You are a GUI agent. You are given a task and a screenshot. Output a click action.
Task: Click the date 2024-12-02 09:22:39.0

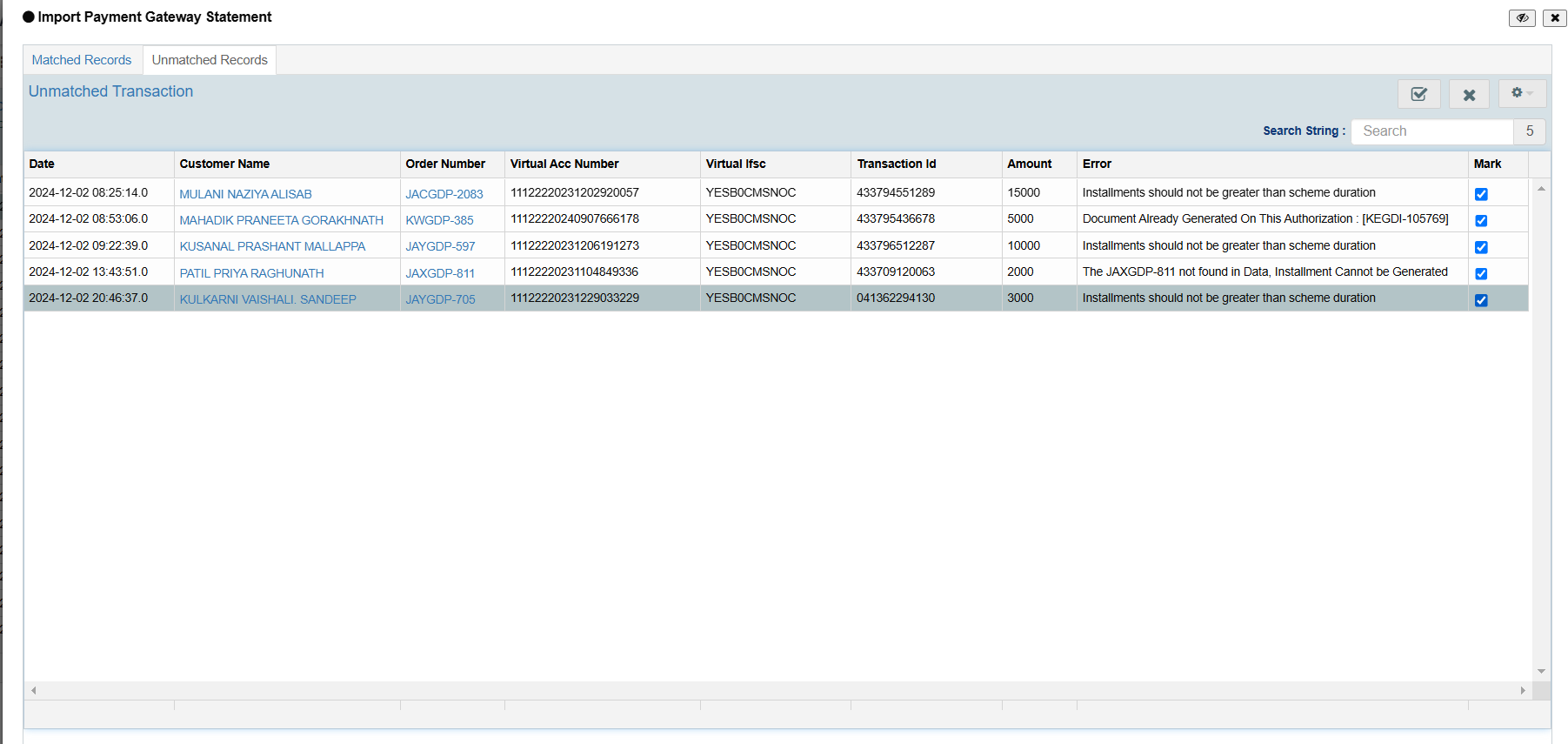pos(89,245)
